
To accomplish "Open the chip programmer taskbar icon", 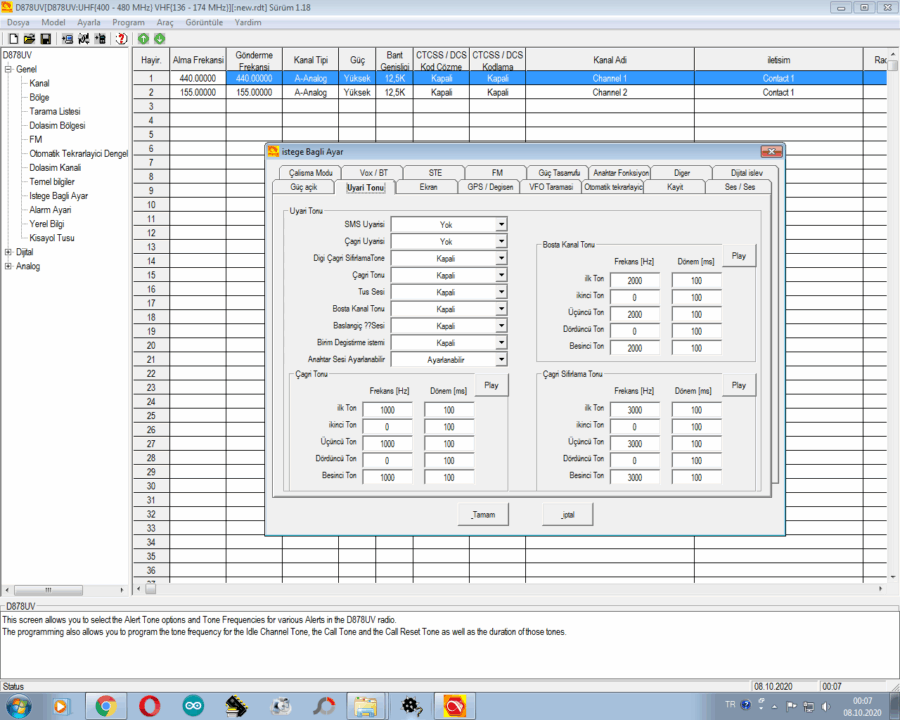I will 236,706.
